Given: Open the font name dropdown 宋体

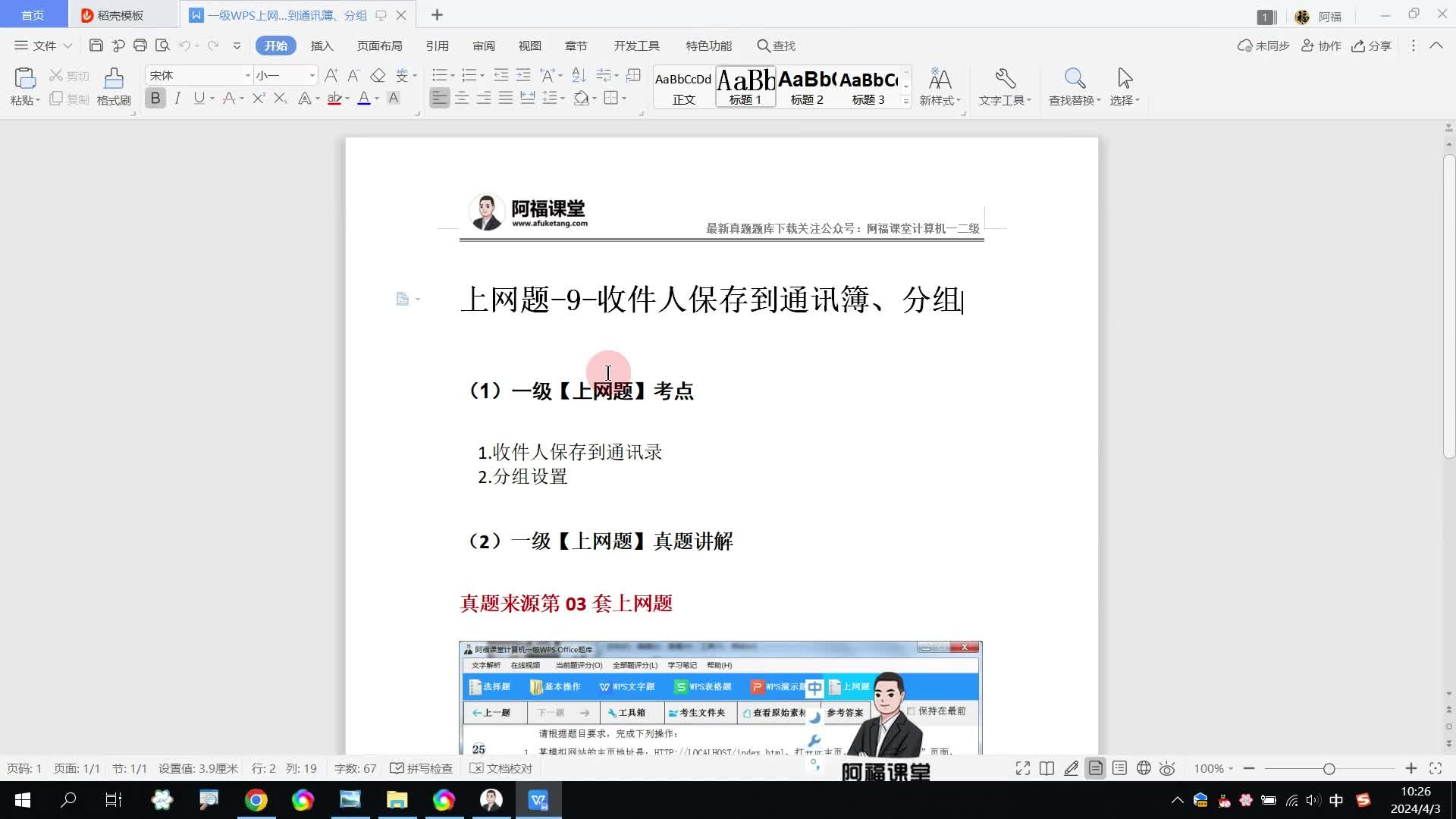Looking at the screenshot, I should 247,75.
